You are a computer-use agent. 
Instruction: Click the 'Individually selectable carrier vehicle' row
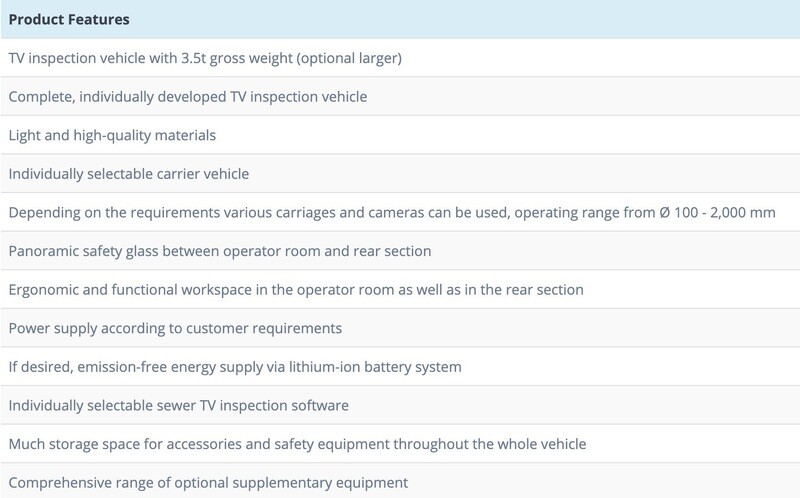click(x=129, y=174)
